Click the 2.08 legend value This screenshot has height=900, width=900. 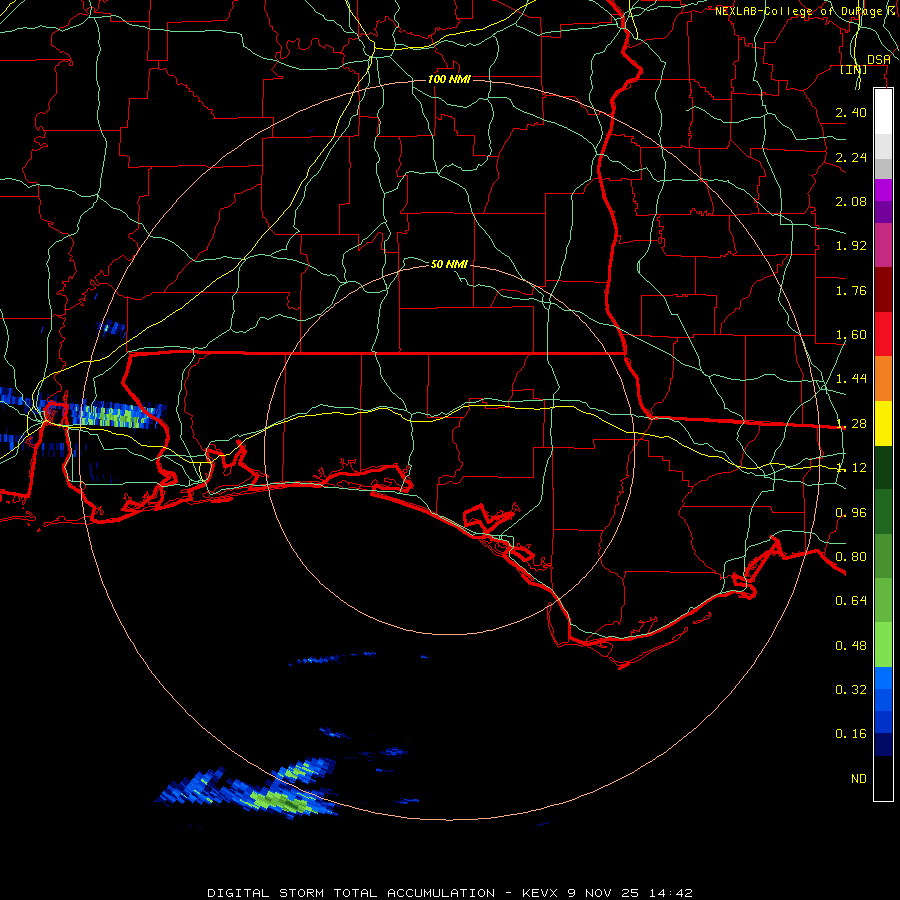point(851,201)
